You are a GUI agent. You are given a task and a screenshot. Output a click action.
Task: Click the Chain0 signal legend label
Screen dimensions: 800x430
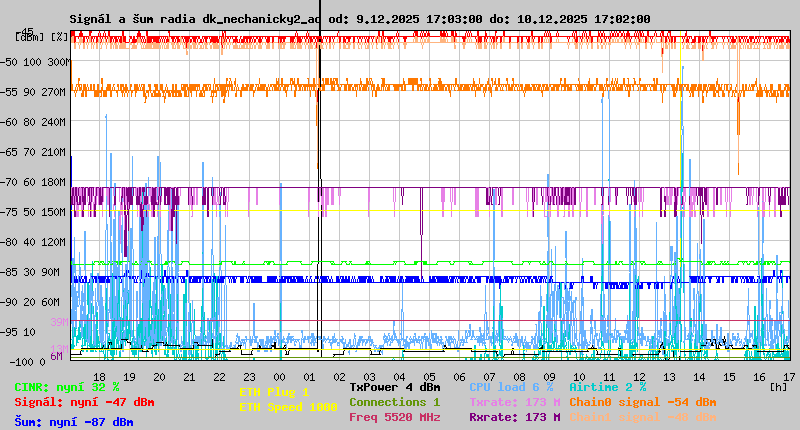[x=642, y=402]
